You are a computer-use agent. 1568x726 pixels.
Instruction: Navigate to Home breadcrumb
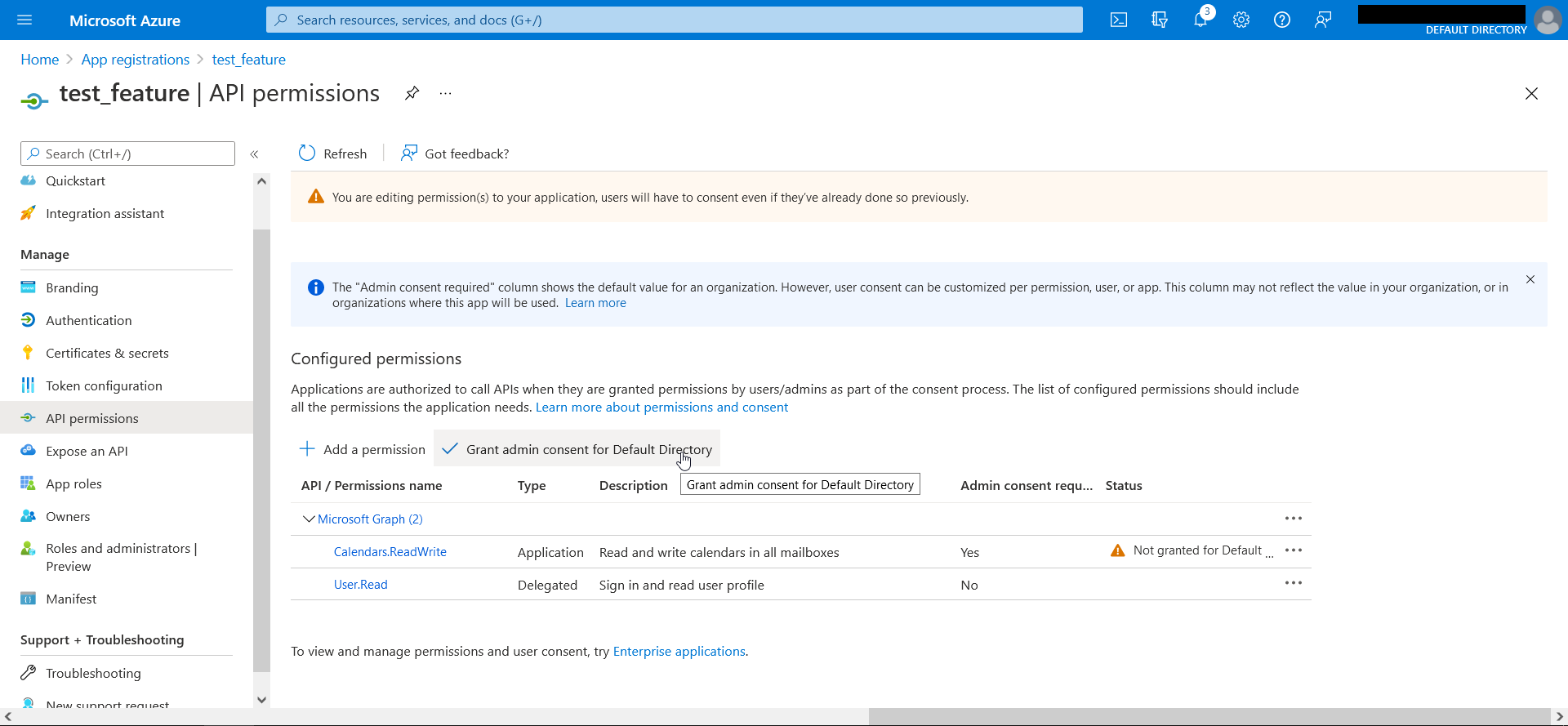click(x=40, y=60)
